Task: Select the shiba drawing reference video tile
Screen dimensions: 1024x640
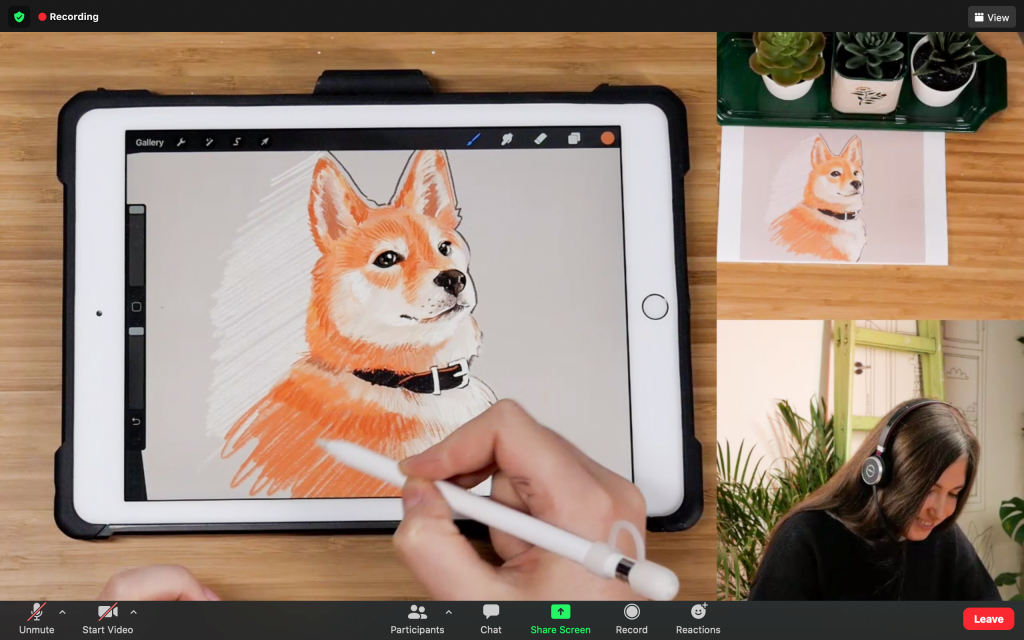Action: coord(871,176)
